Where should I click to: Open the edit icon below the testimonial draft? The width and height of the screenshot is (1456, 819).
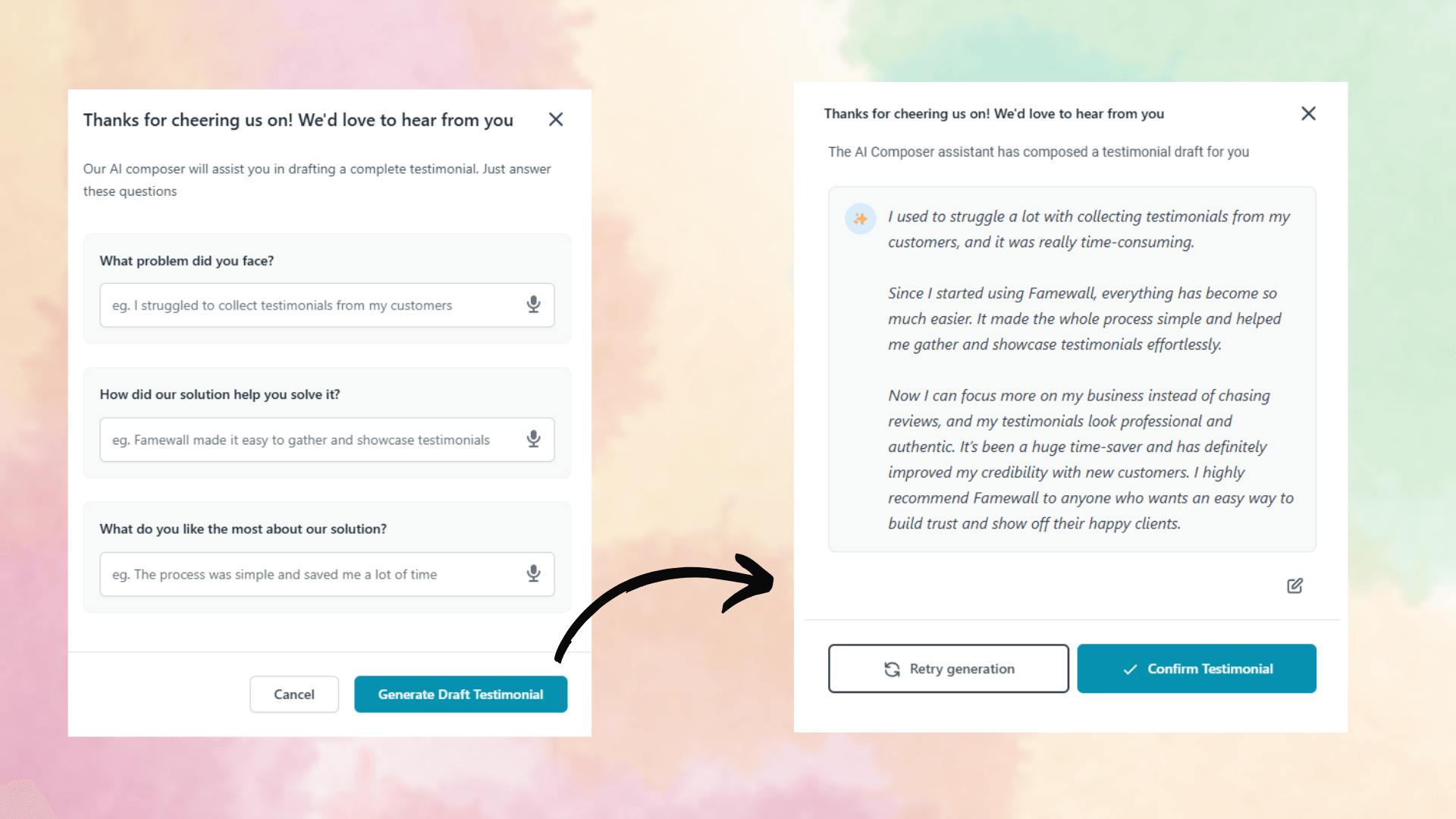point(1295,585)
